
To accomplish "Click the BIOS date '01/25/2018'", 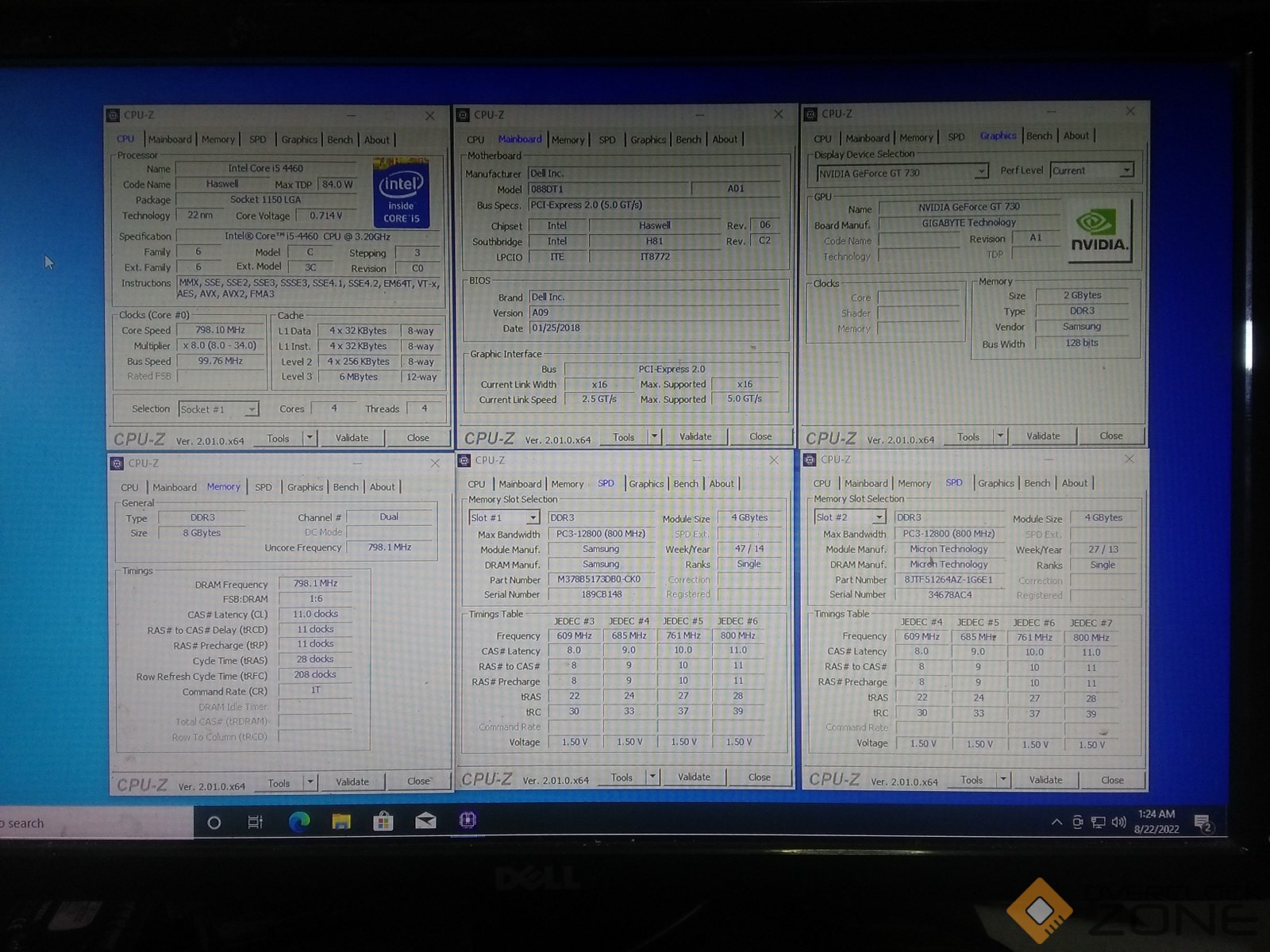I will 654,328.
